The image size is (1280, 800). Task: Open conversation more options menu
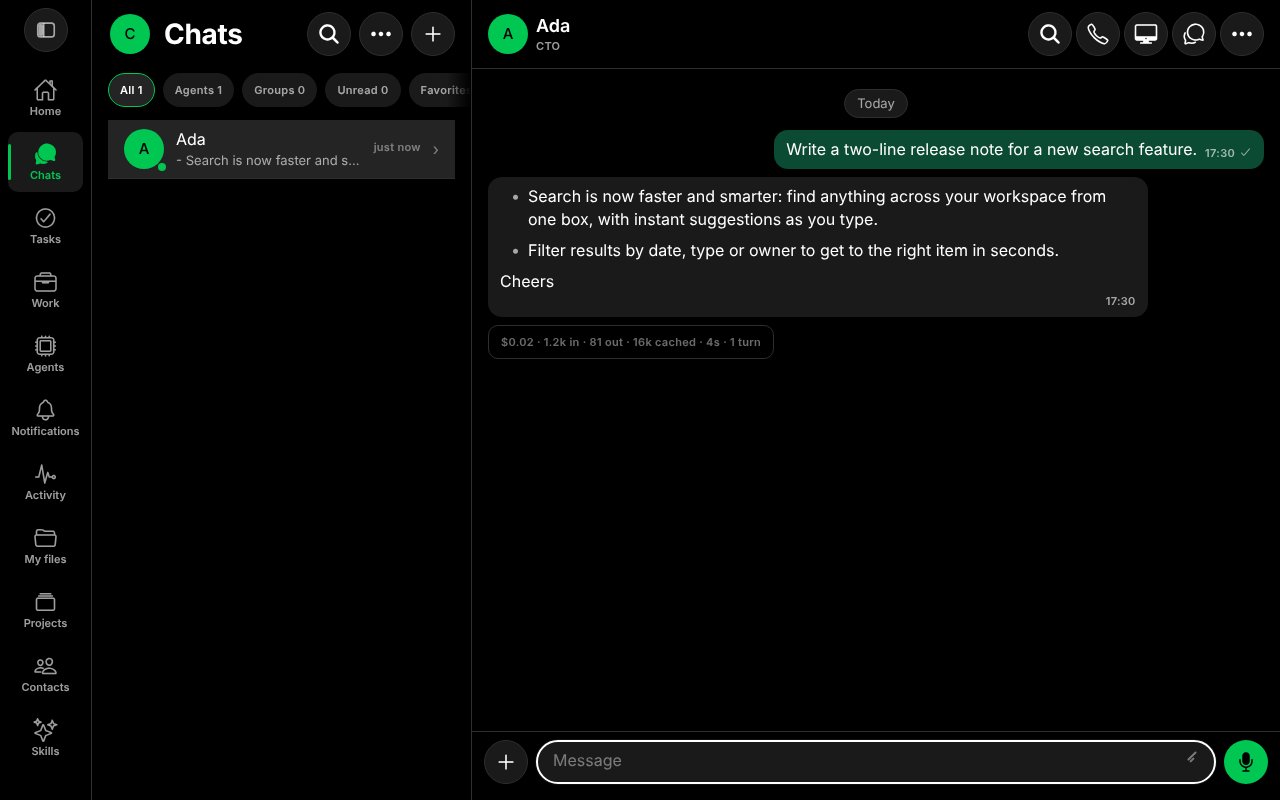tap(1242, 34)
